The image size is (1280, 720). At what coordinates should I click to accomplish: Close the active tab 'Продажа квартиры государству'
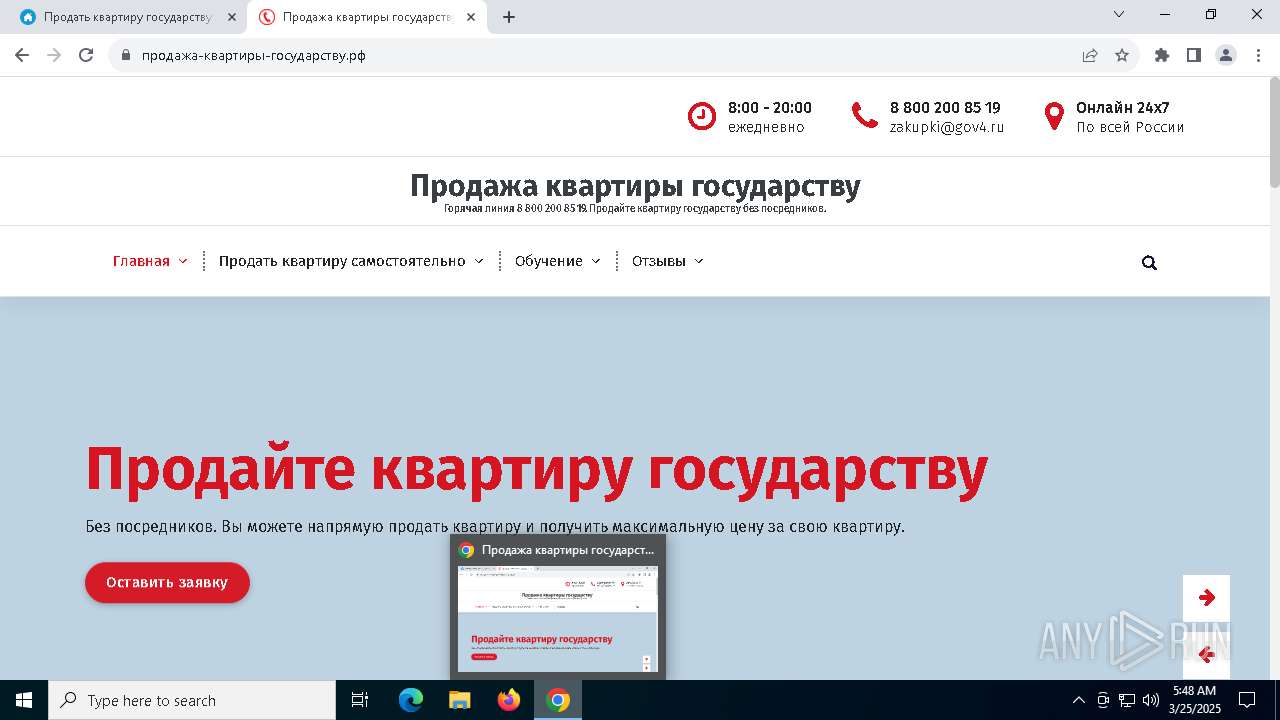pyautogui.click(x=471, y=17)
